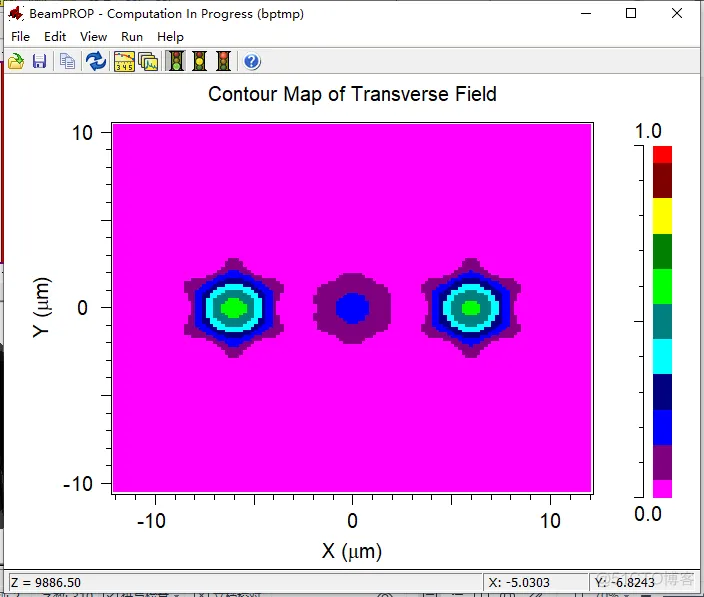Click the red swatch on the color scale
704x597 pixels.
coord(662,154)
